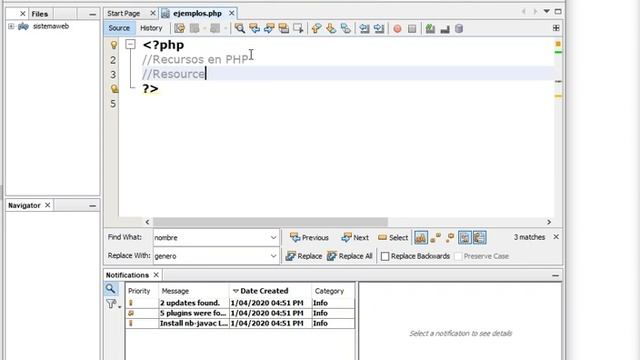Open the Find What dropdown
Screen dimensions: 640x360
coord(273,238)
